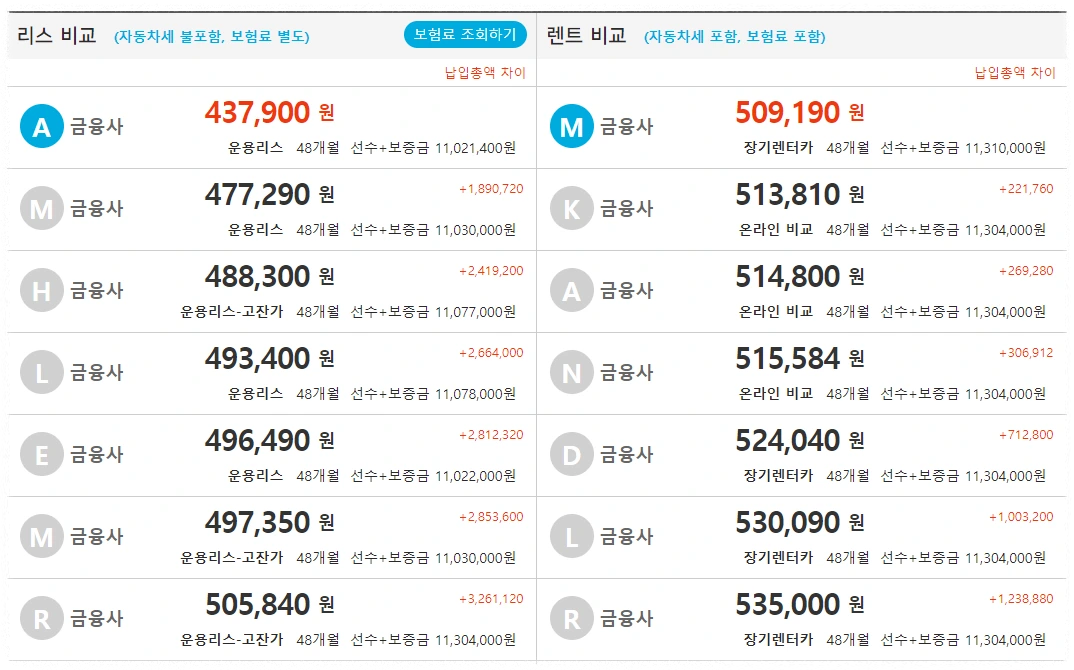Select the K 금융사 icon on the 513,810원 rent row
1074x670 pixels.
570,207
